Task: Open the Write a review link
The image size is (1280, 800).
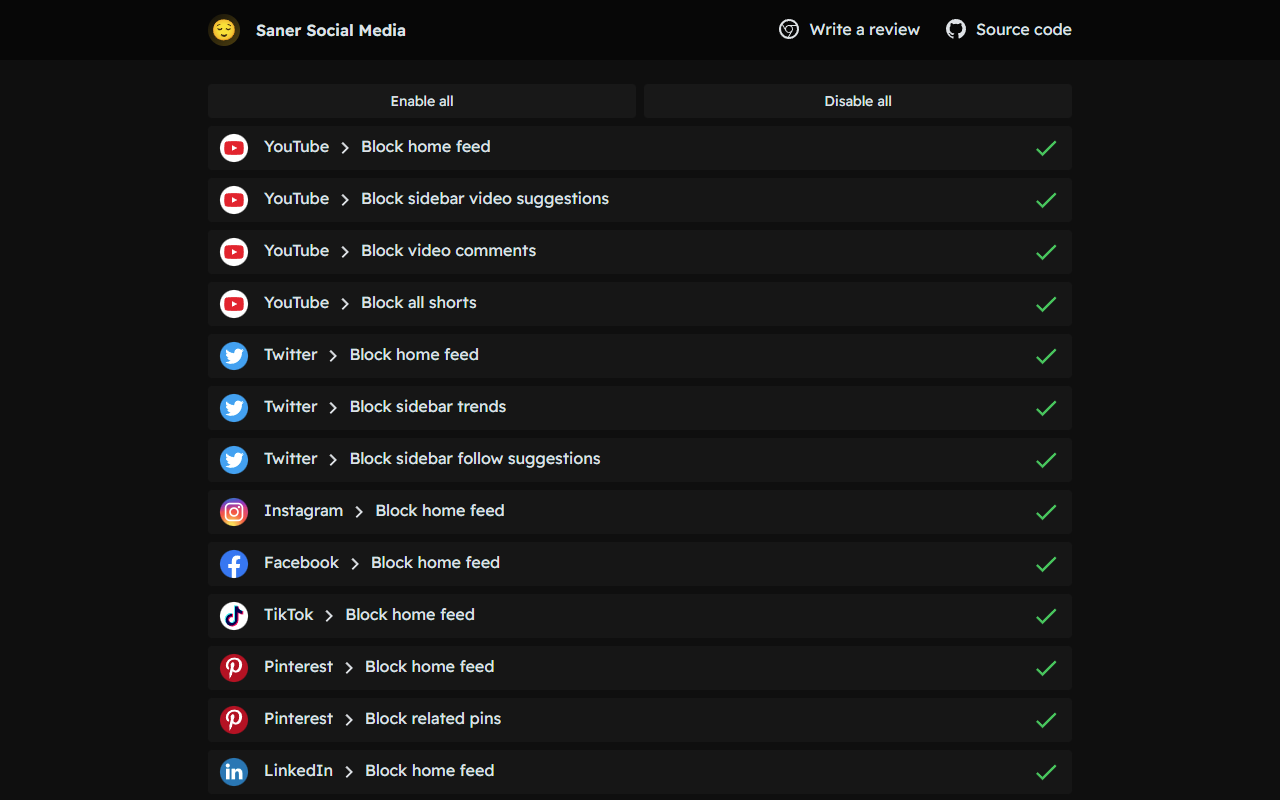Action: (x=850, y=30)
